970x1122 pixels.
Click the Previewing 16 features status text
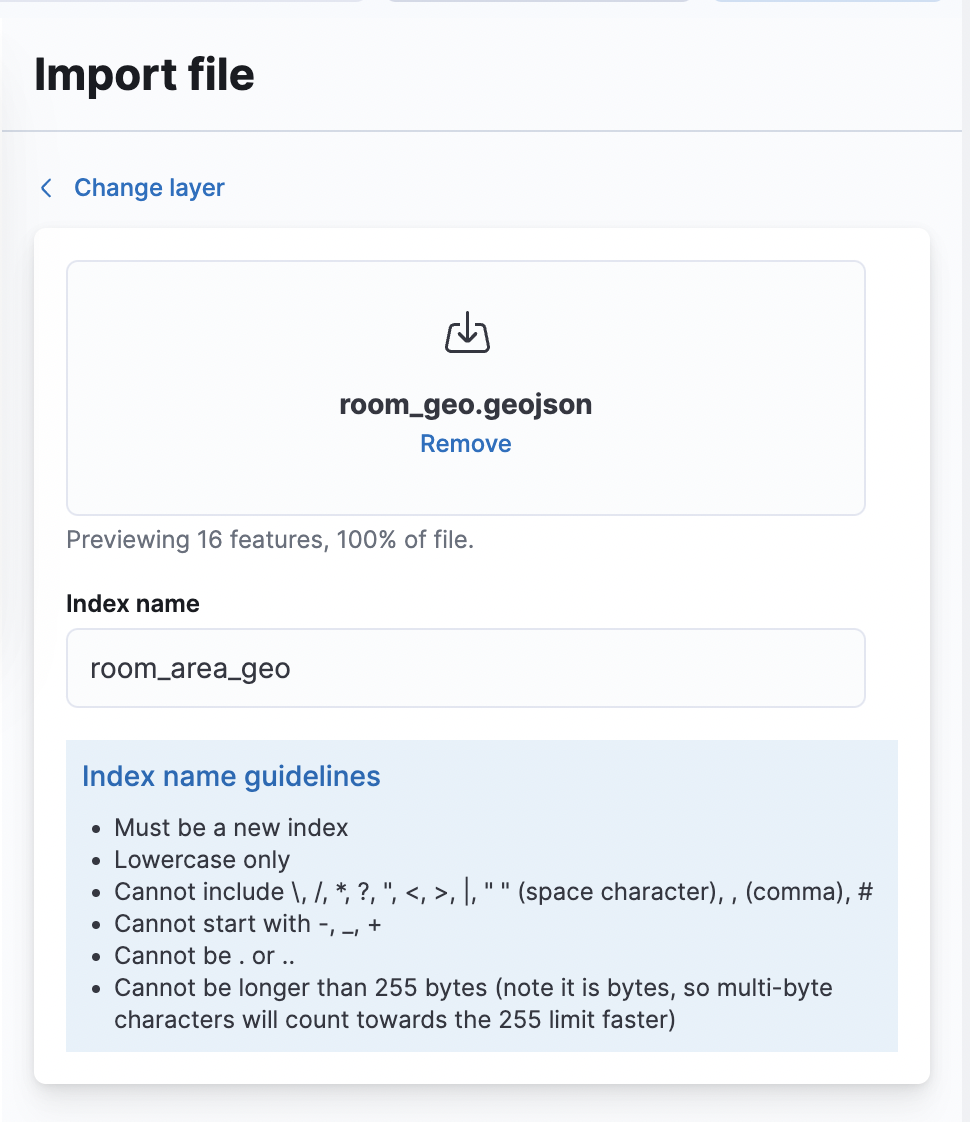(x=270, y=540)
